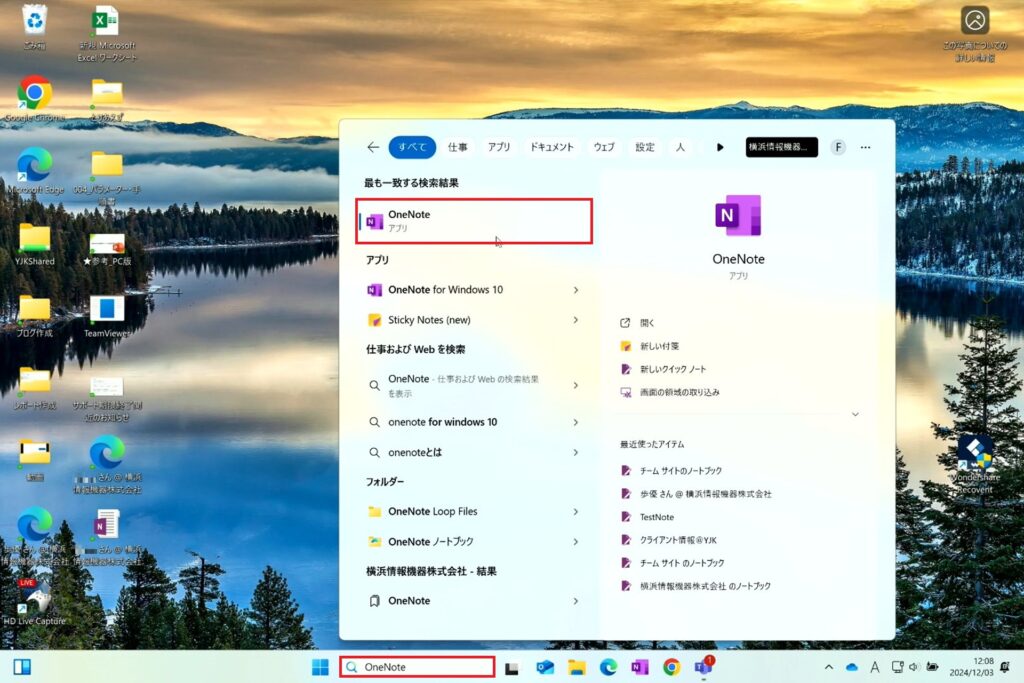
Task: Select the 004_パラメーター手順書 folder icon
Action: pyautogui.click(x=107, y=176)
